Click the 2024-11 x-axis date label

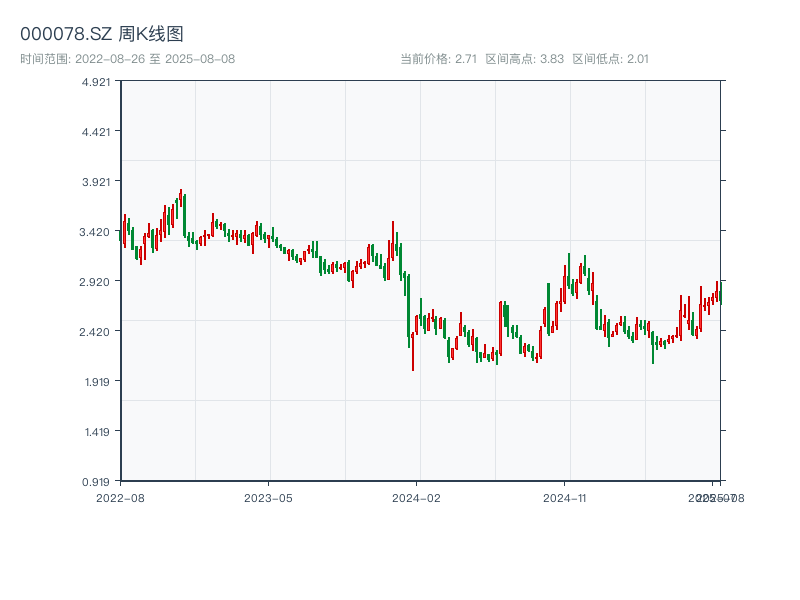pyautogui.click(x=564, y=497)
